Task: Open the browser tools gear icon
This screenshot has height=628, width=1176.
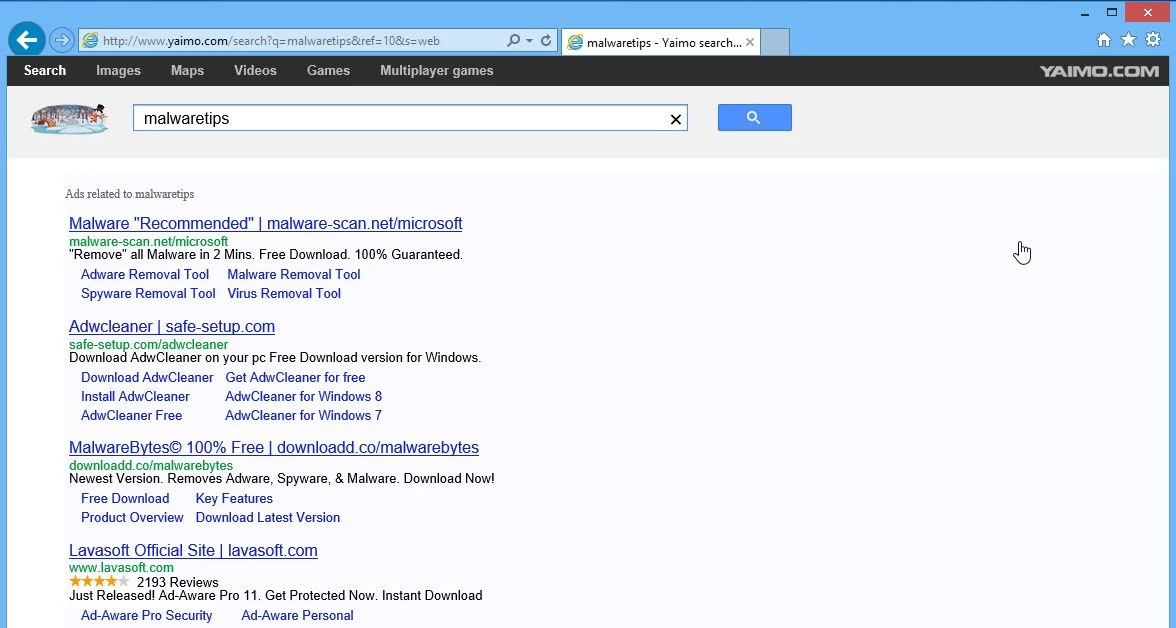Action: coord(1154,40)
